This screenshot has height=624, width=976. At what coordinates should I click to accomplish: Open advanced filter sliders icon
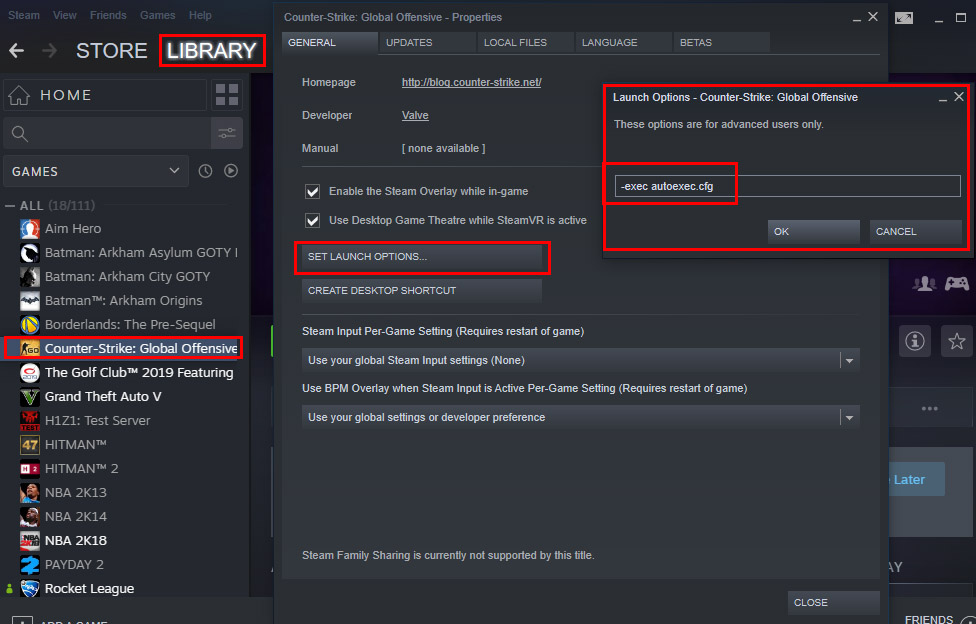click(227, 133)
